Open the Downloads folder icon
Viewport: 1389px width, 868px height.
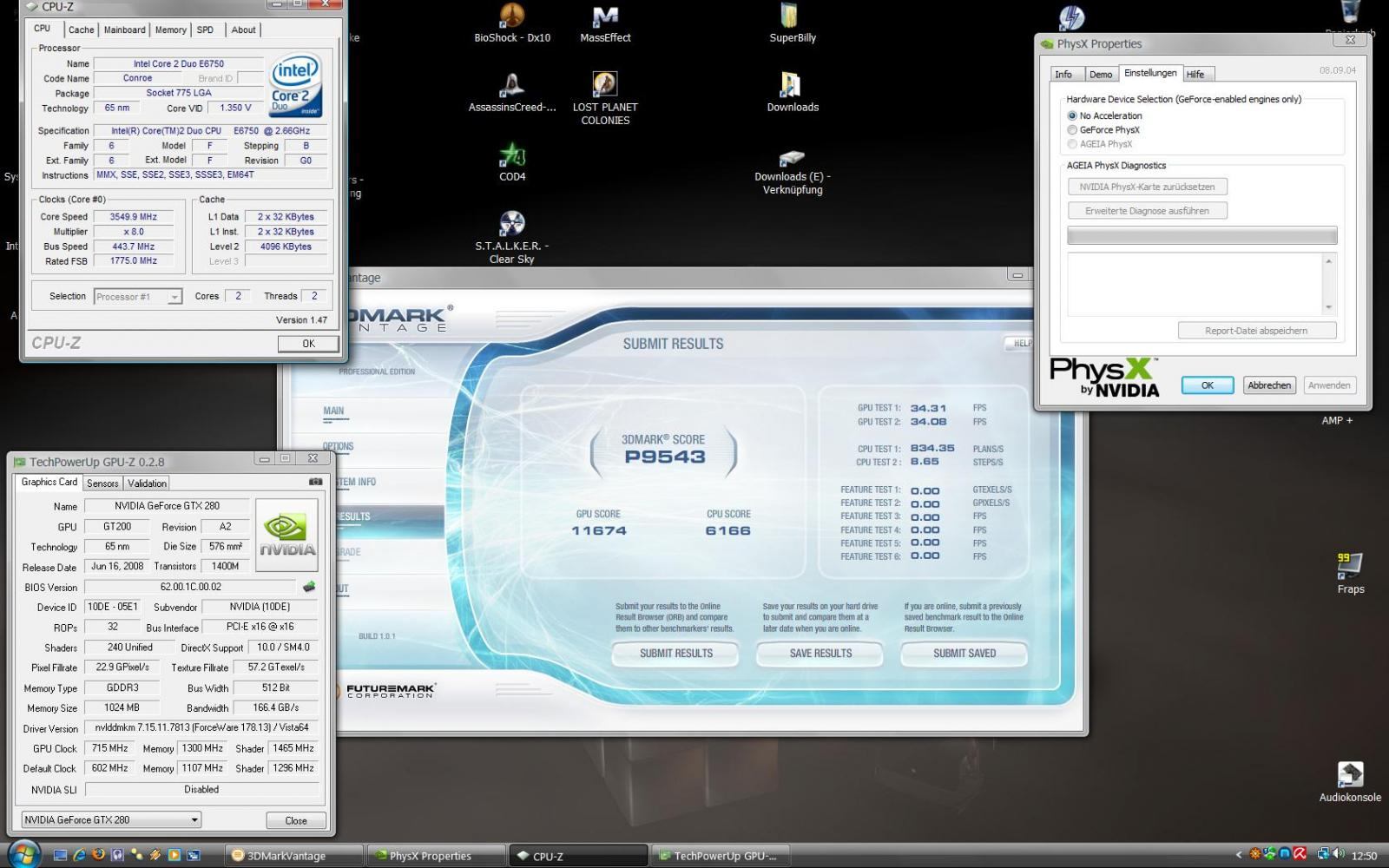[x=793, y=93]
